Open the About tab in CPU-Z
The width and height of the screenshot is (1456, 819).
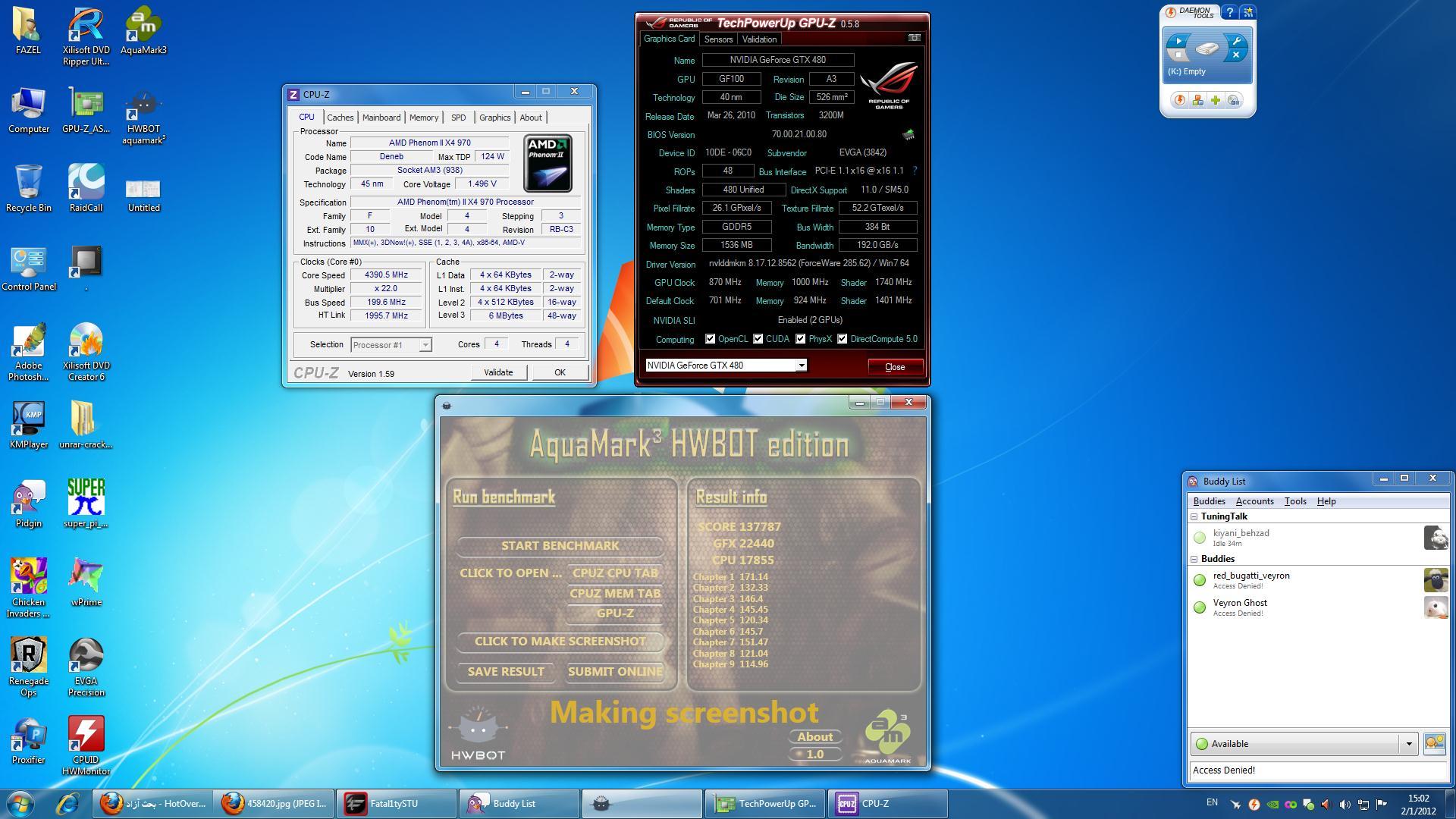(531, 118)
